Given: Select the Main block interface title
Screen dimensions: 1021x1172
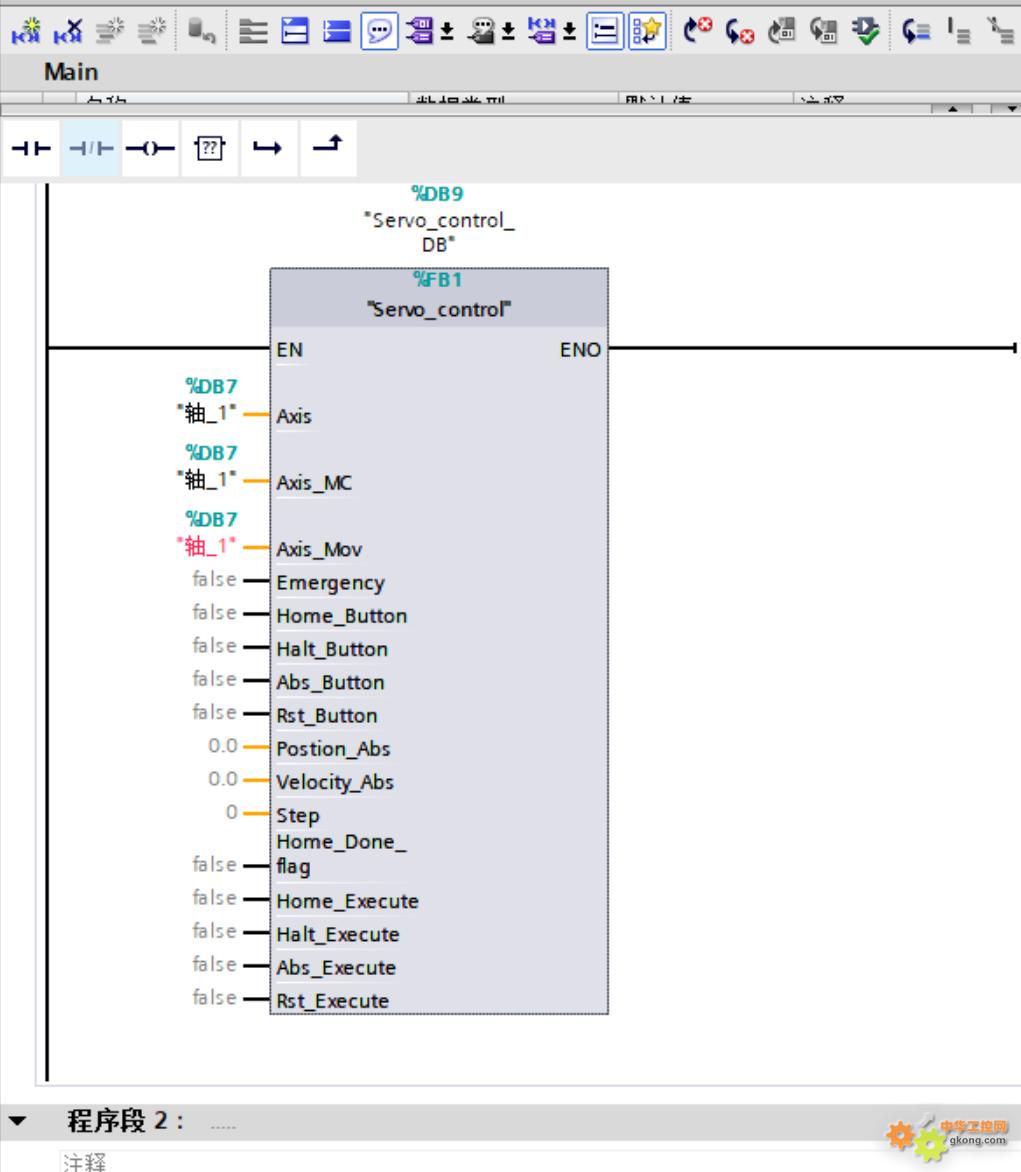Looking at the screenshot, I should [71, 72].
